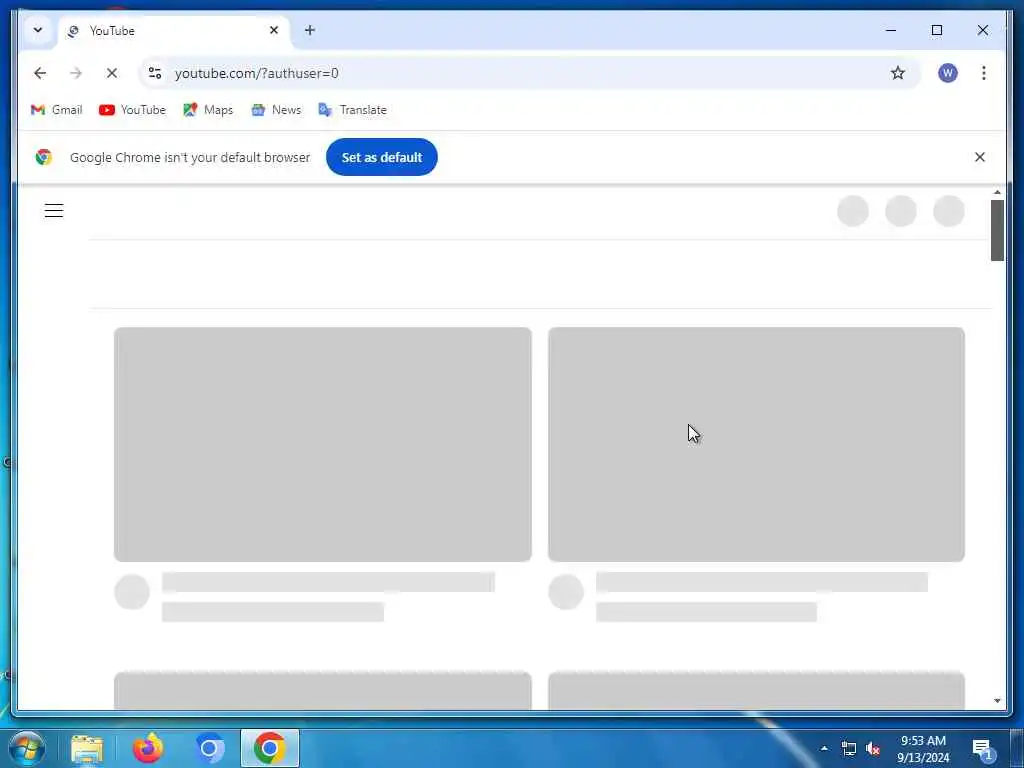
Task: Open the clock showing 9:53 AM
Action: click(923, 748)
